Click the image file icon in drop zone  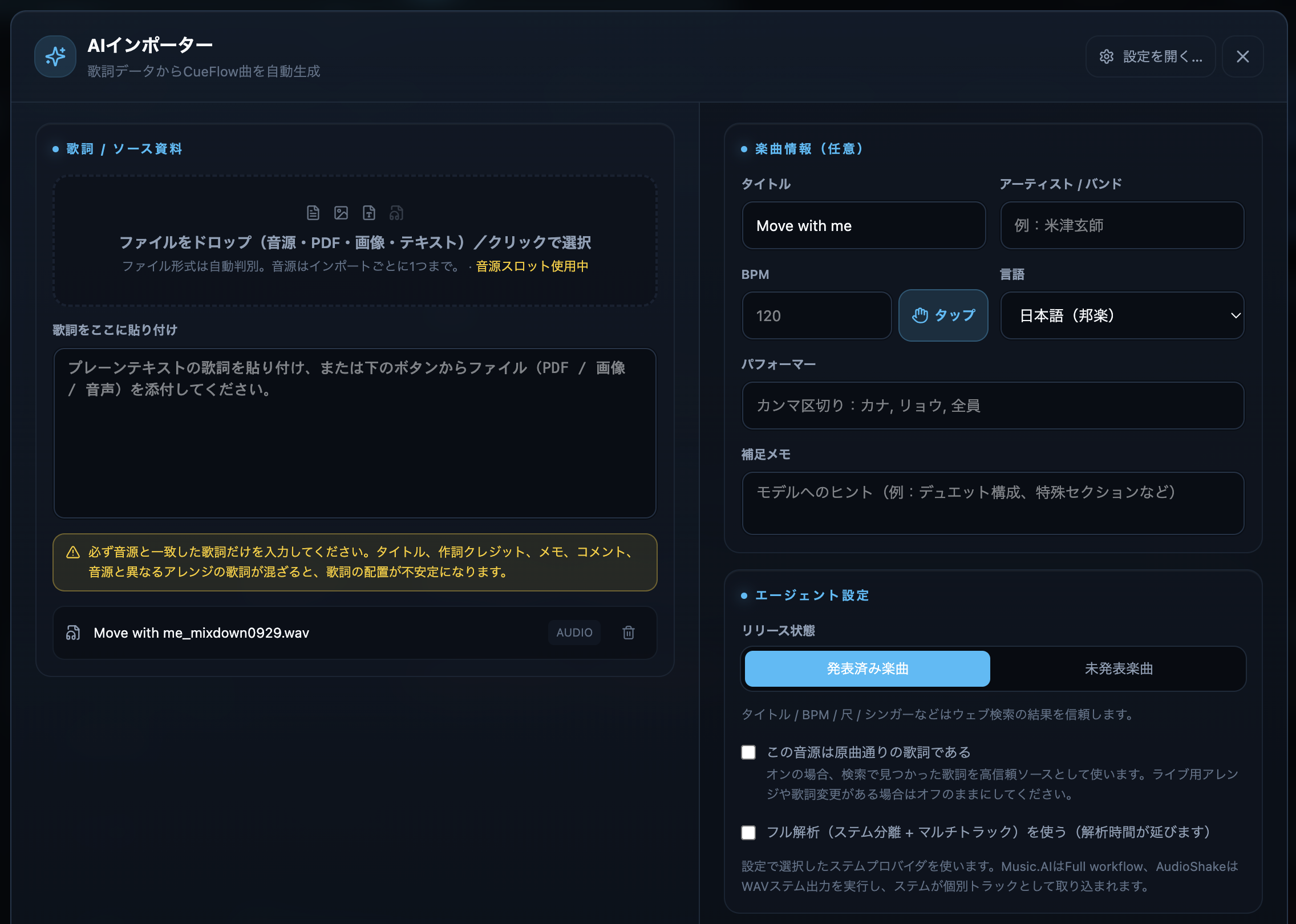point(341,213)
